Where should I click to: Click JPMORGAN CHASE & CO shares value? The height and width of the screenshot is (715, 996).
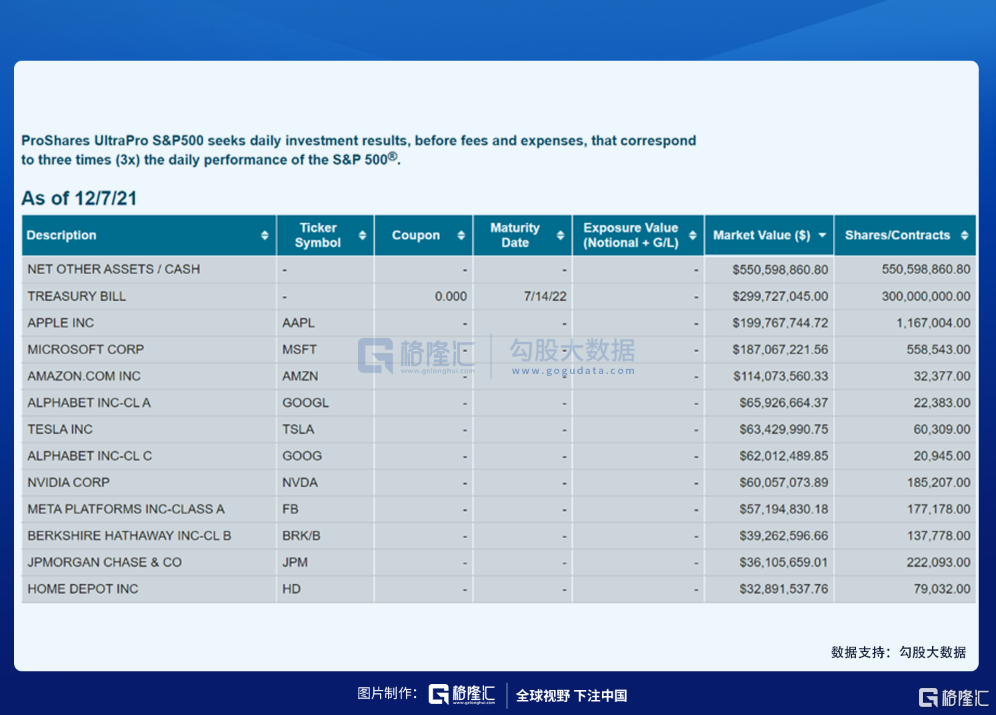click(x=931, y=562)
